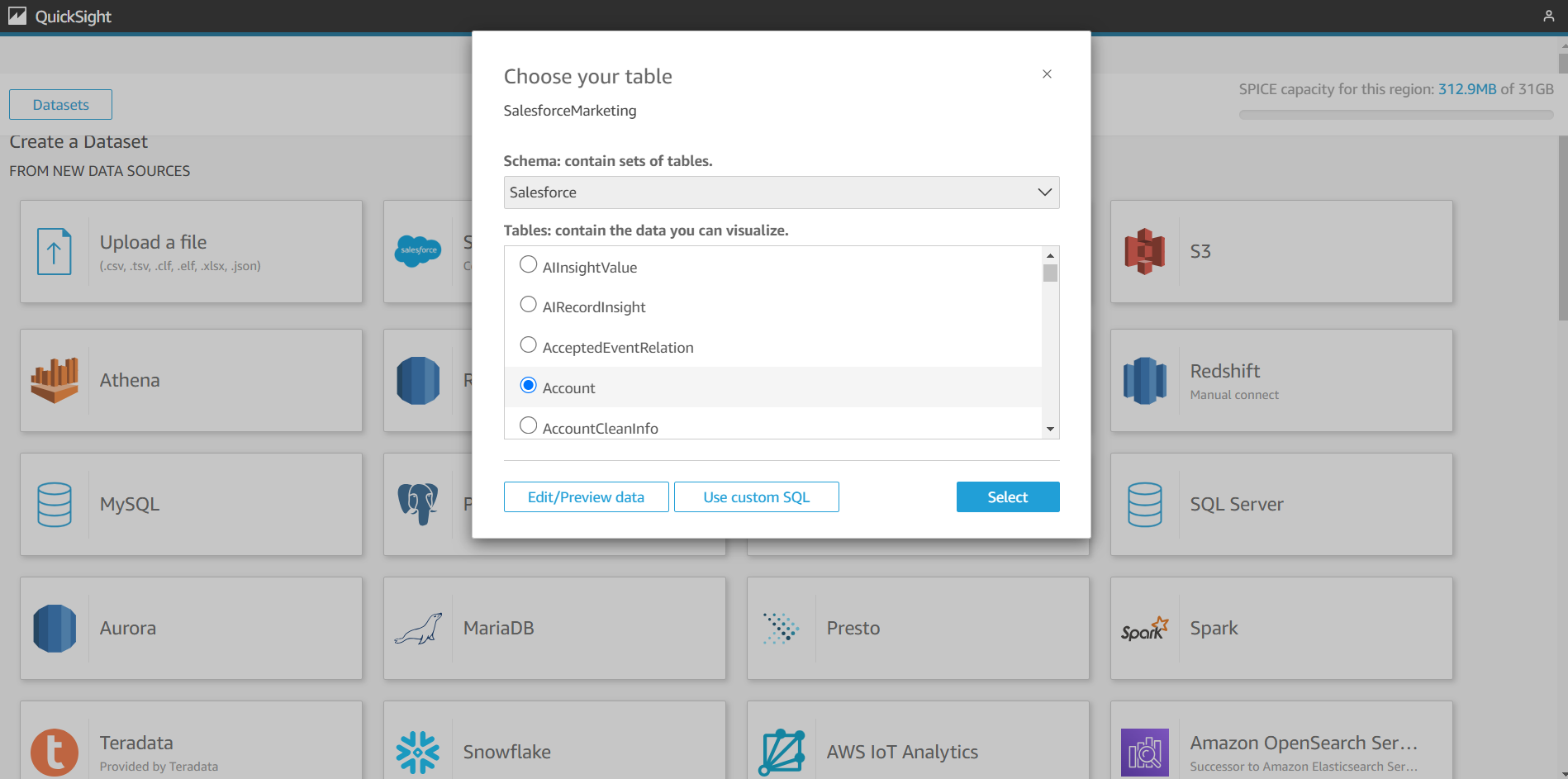Click the 'AccountCleanInfo' table name

click(601, 428)
